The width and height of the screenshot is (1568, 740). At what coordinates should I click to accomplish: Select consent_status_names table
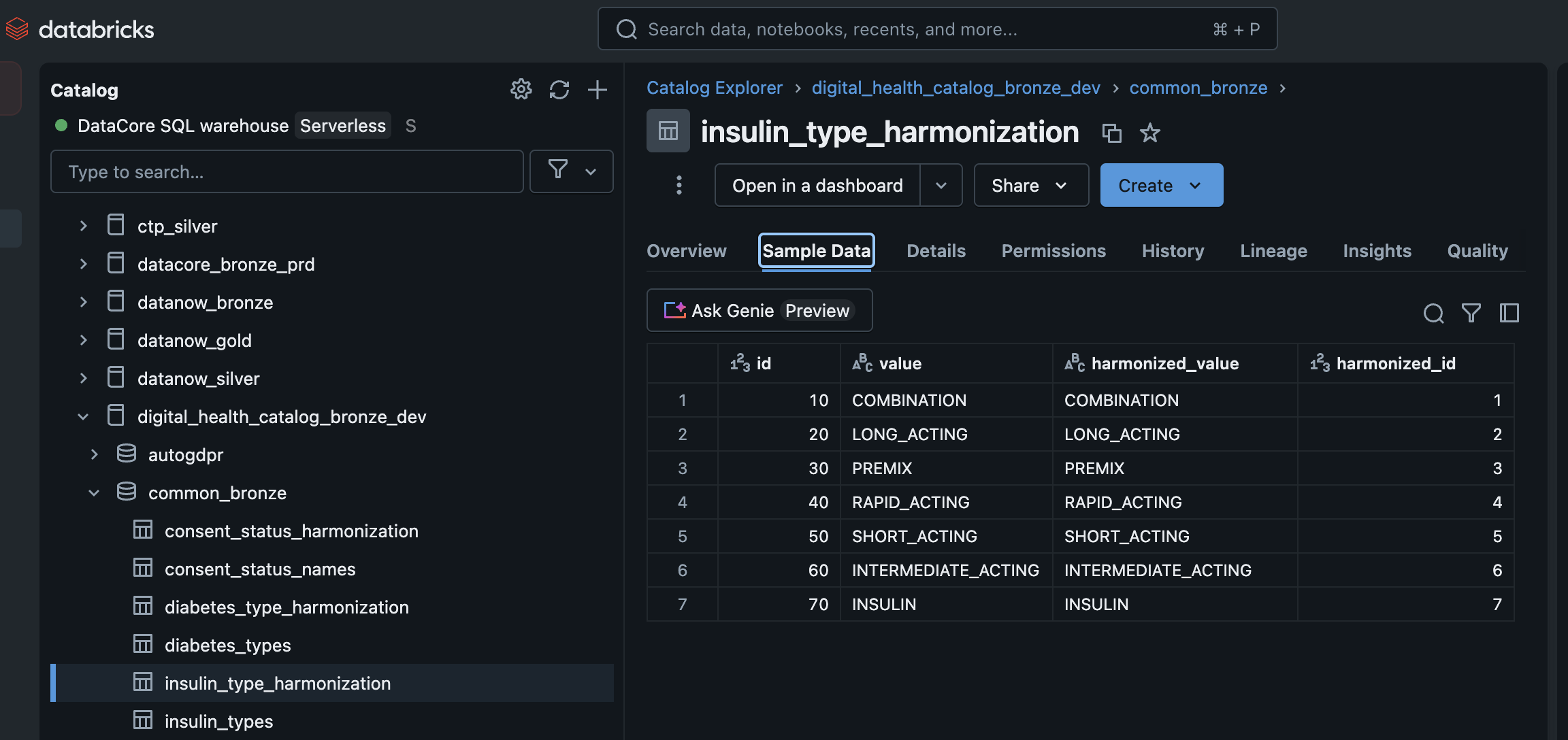260,569
